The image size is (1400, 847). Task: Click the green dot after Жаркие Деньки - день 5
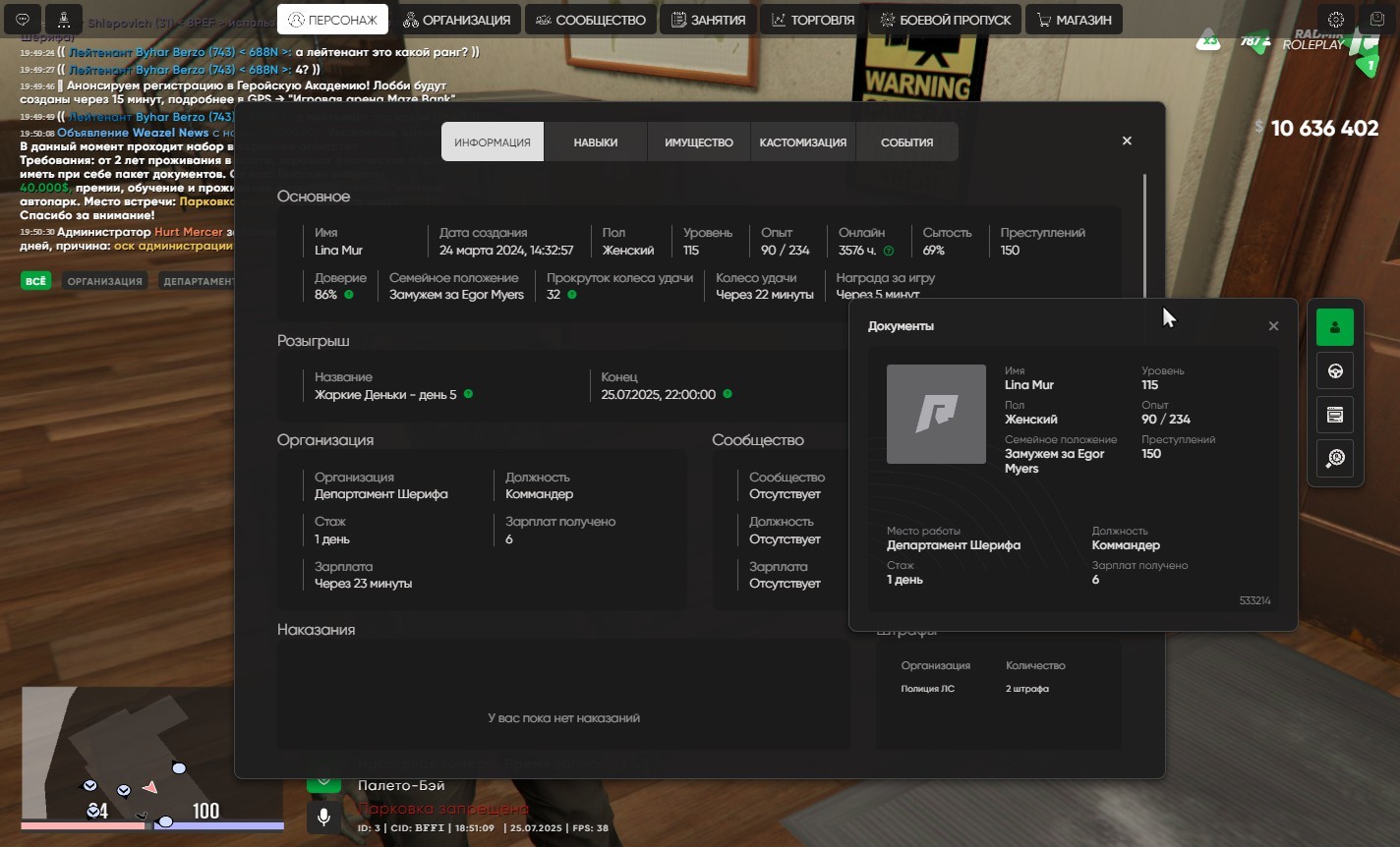(468, 394)
